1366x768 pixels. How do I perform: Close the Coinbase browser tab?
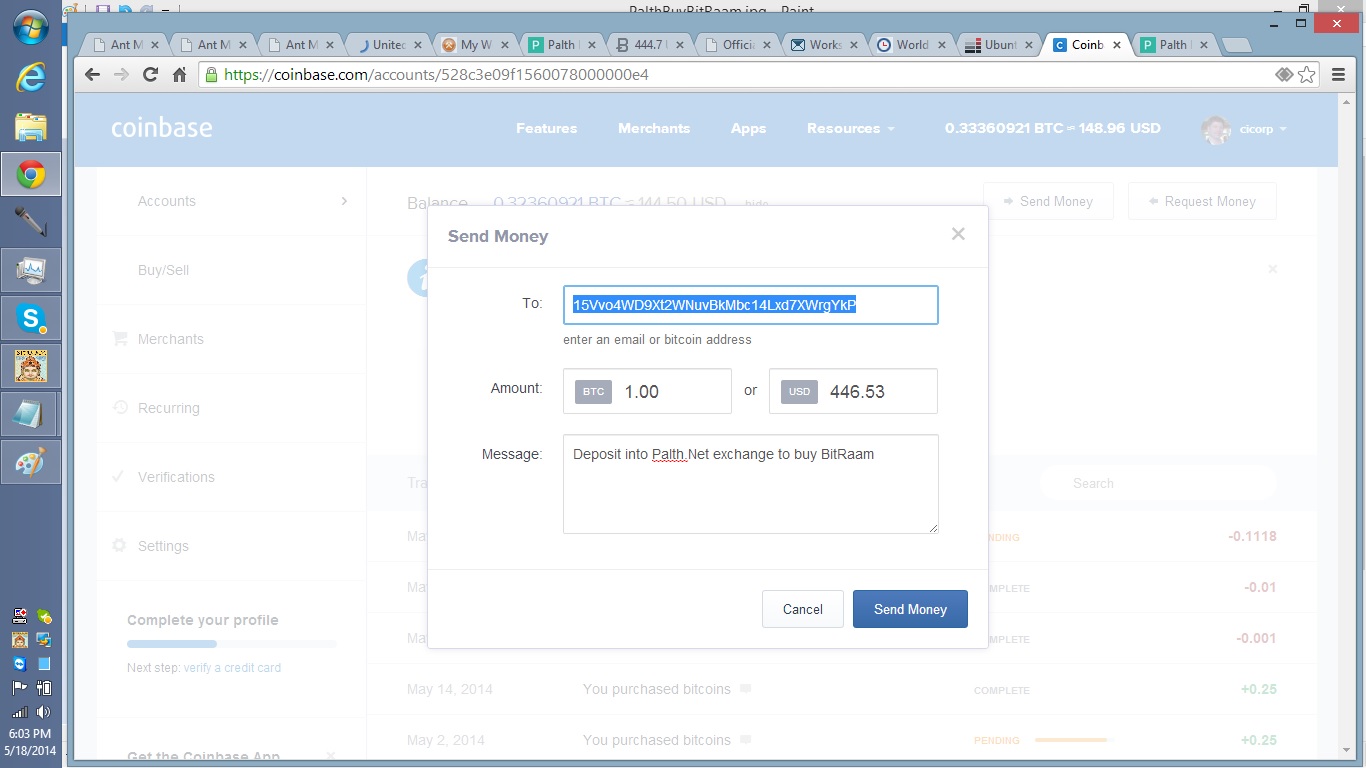1117,45
